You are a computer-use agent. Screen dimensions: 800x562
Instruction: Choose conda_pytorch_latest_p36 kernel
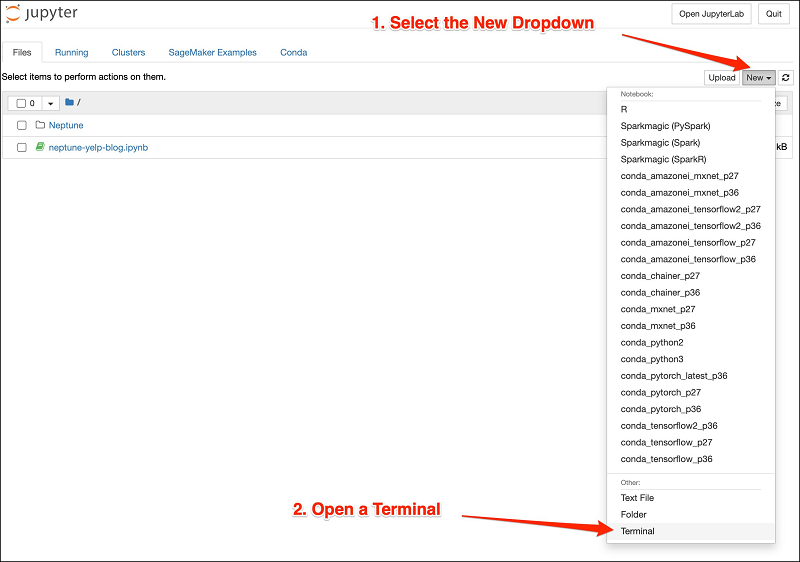(691, 376)
